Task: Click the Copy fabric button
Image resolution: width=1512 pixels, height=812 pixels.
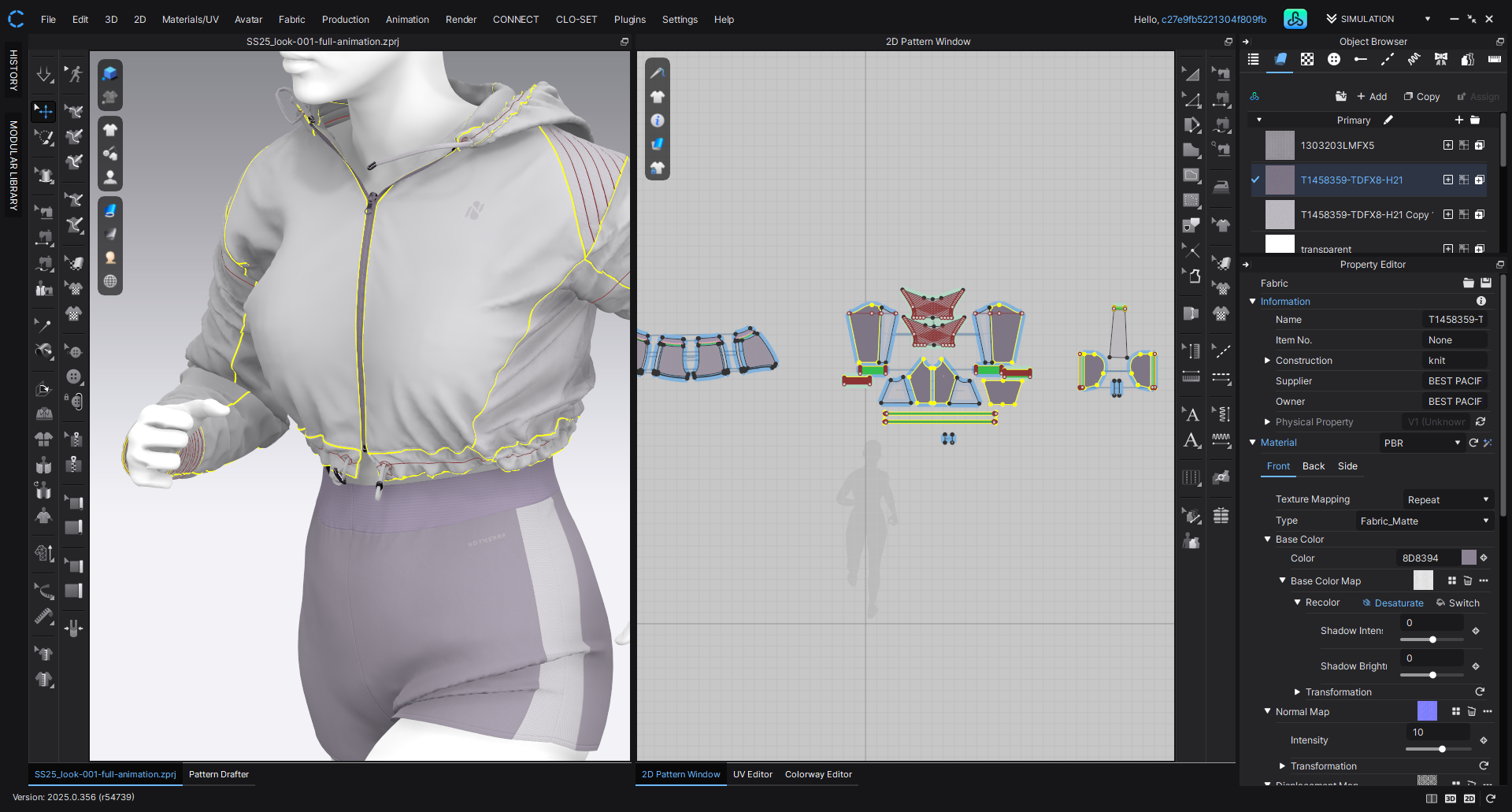Action: [1421, 97]
